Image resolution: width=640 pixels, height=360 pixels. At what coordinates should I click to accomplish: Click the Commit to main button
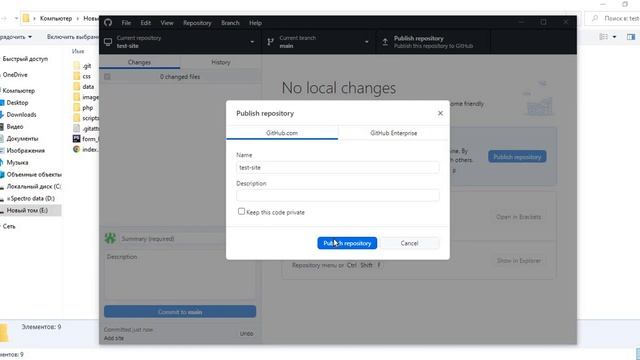tap(180, 312)
